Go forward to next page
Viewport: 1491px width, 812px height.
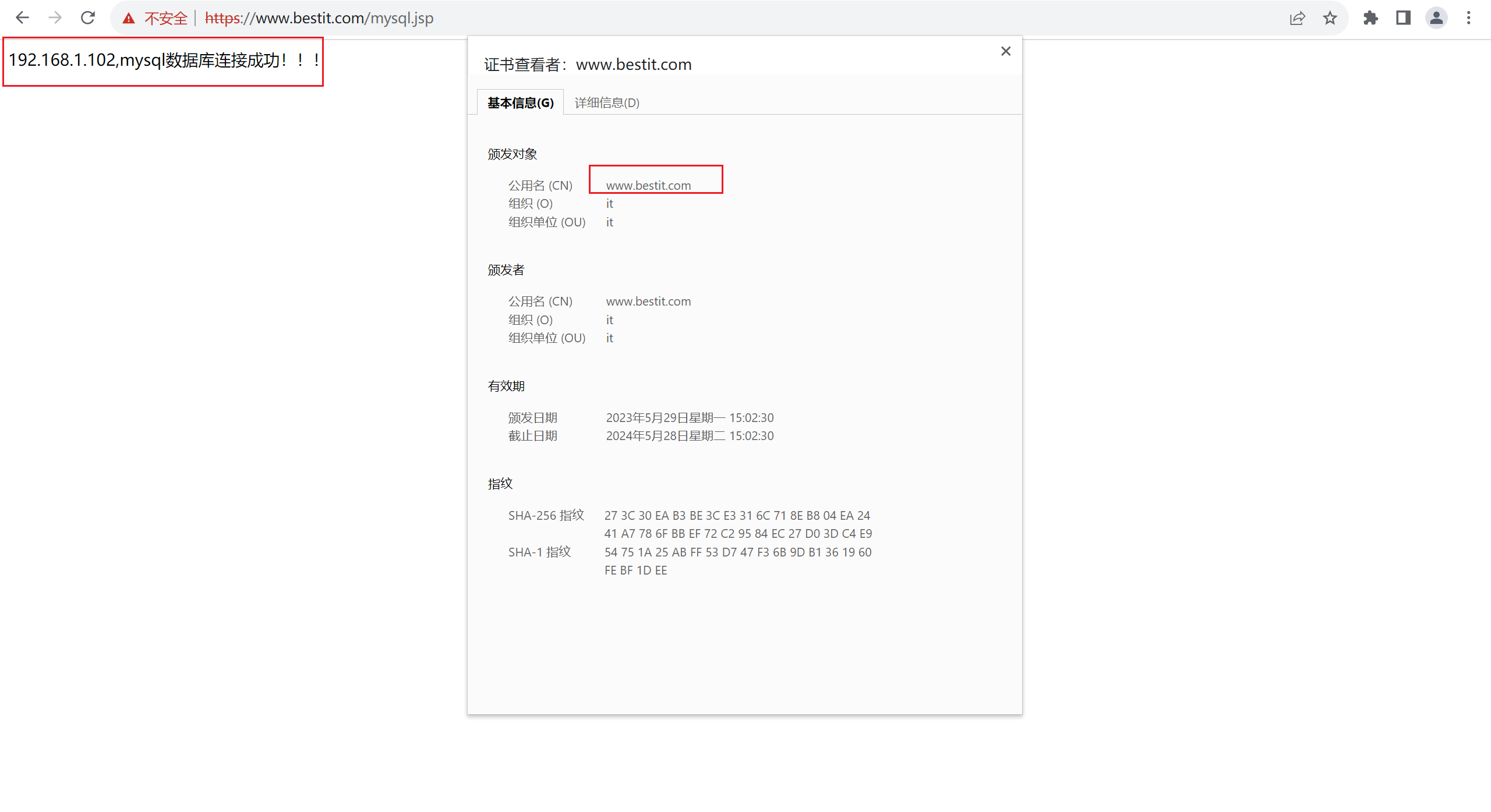point(55,18)
